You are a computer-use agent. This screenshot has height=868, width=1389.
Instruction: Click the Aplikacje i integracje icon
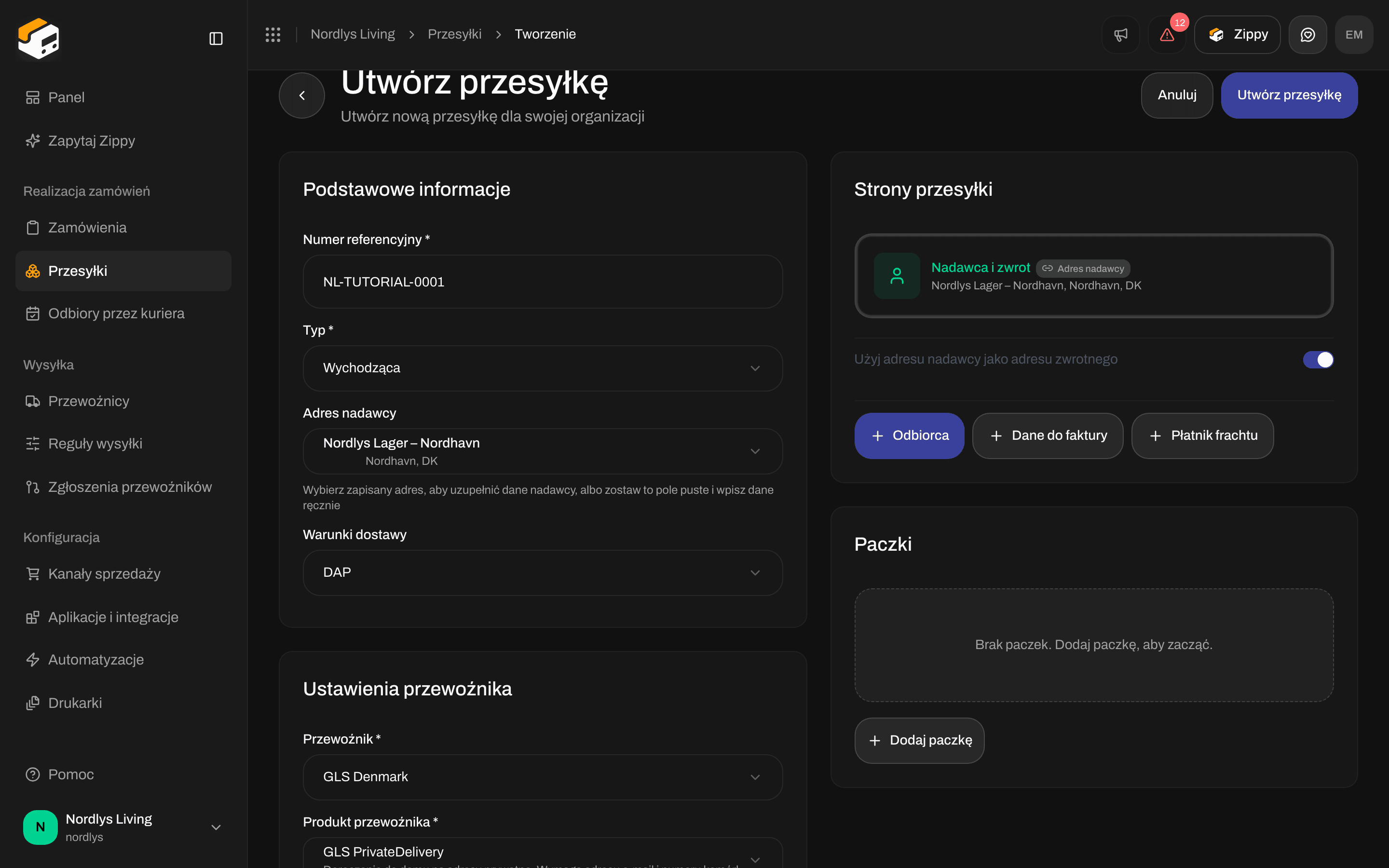33,617
